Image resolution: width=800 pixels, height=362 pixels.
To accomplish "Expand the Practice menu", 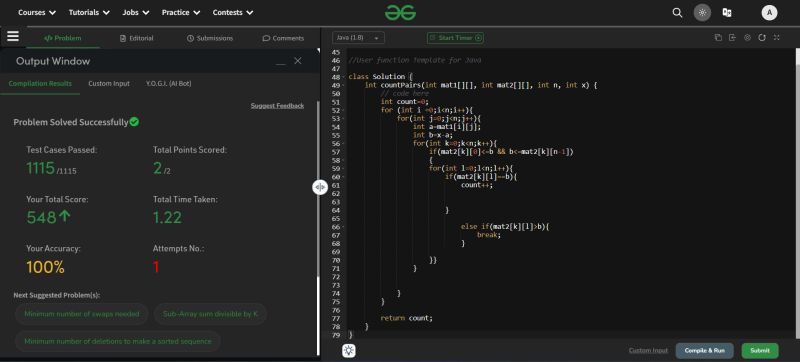I will [x=181, y=13].
